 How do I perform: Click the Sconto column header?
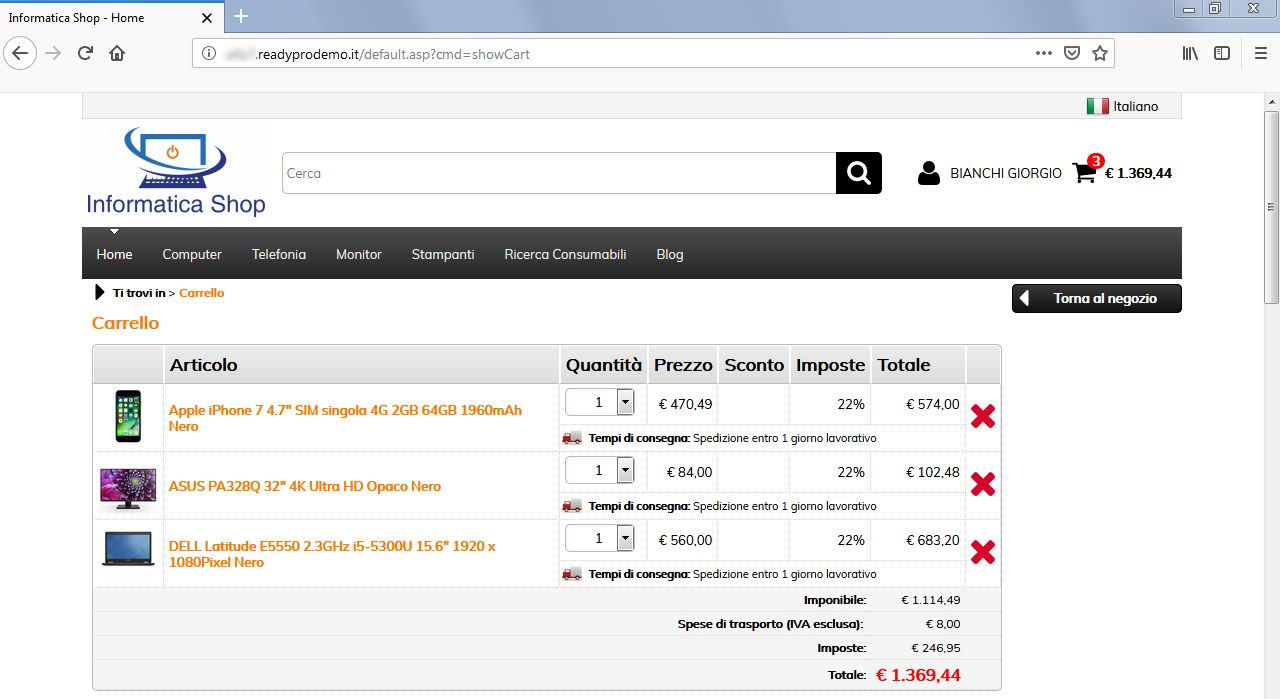(x=754, y=365)
